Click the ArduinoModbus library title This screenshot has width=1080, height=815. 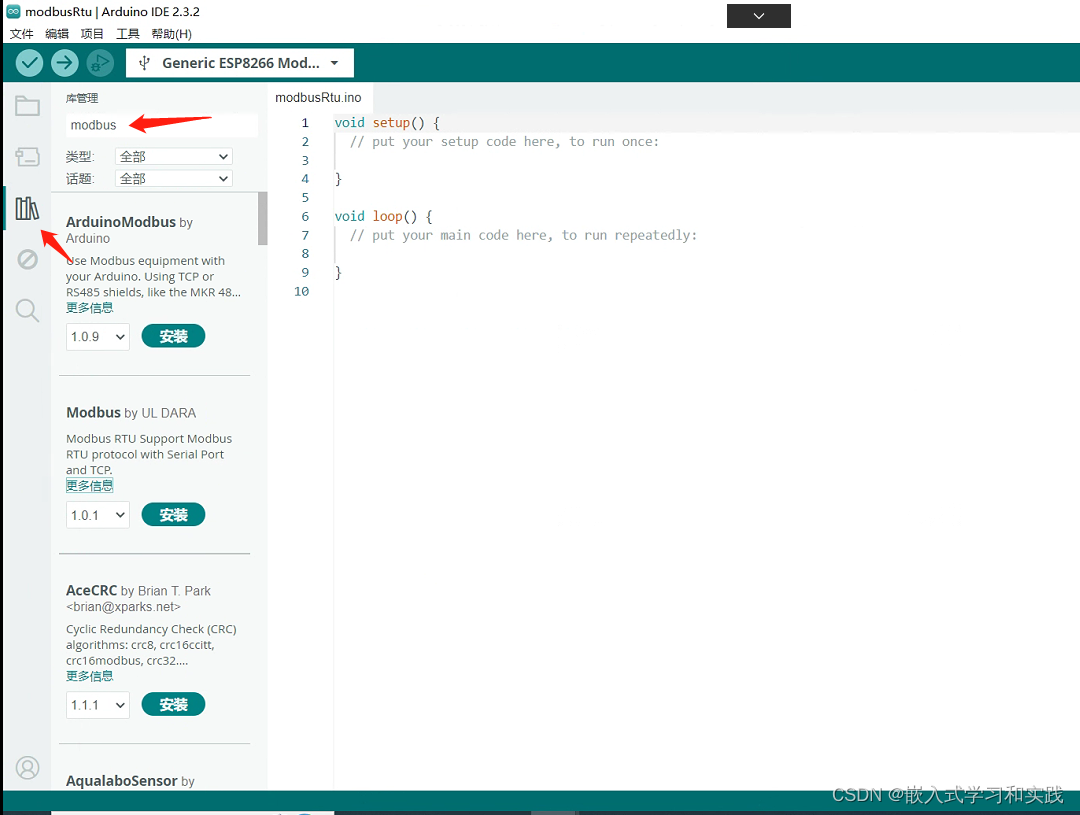click(121, 222)
